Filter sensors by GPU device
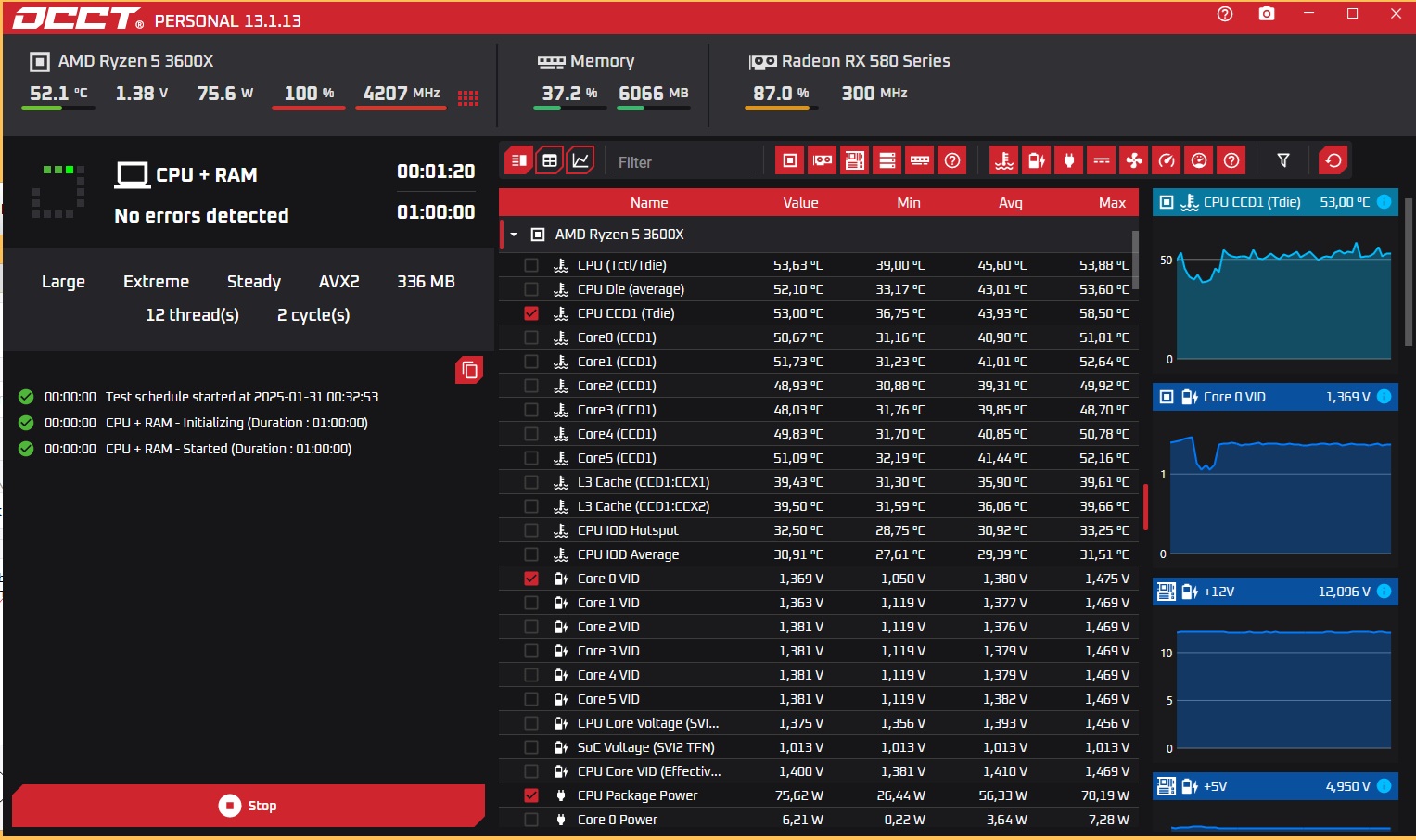Image resolution: width=1416 pixels, height=840 pixels. tap(823, 160)
